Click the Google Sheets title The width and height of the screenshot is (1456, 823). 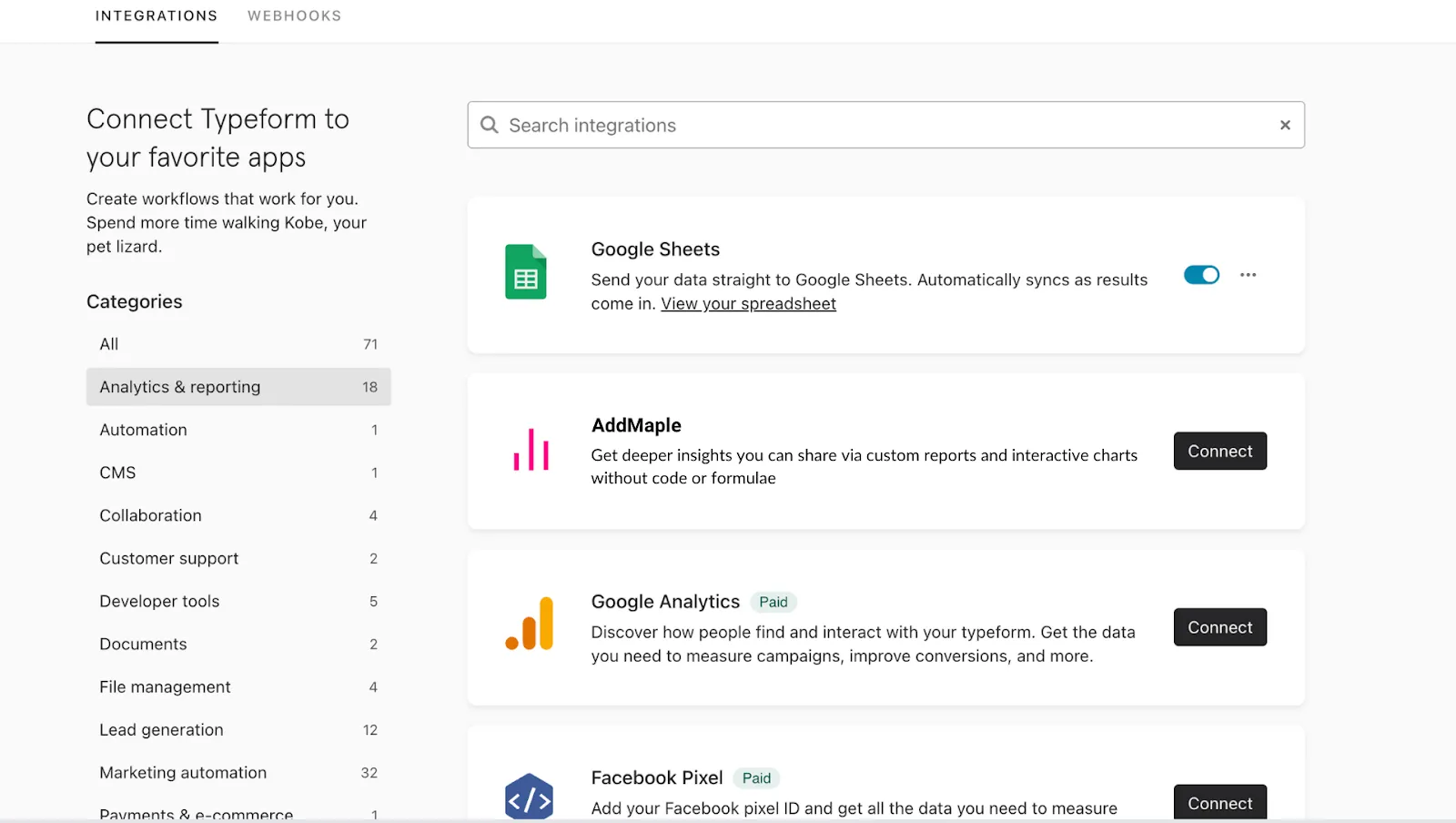tap(655, 249)
